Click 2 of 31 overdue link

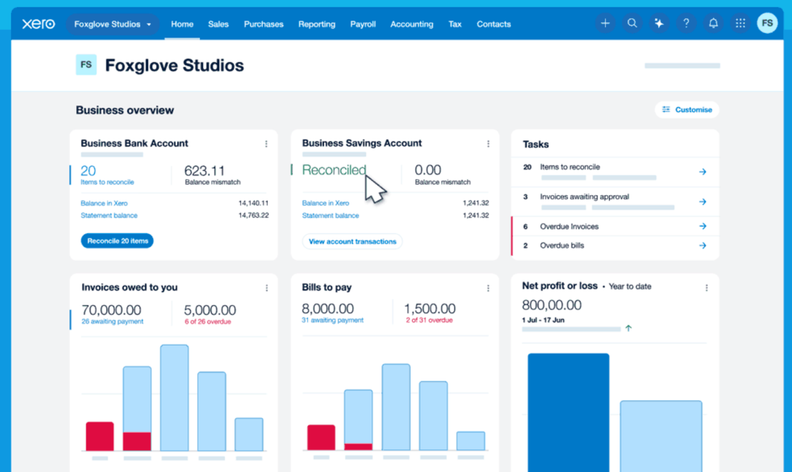tap(429, 320)
